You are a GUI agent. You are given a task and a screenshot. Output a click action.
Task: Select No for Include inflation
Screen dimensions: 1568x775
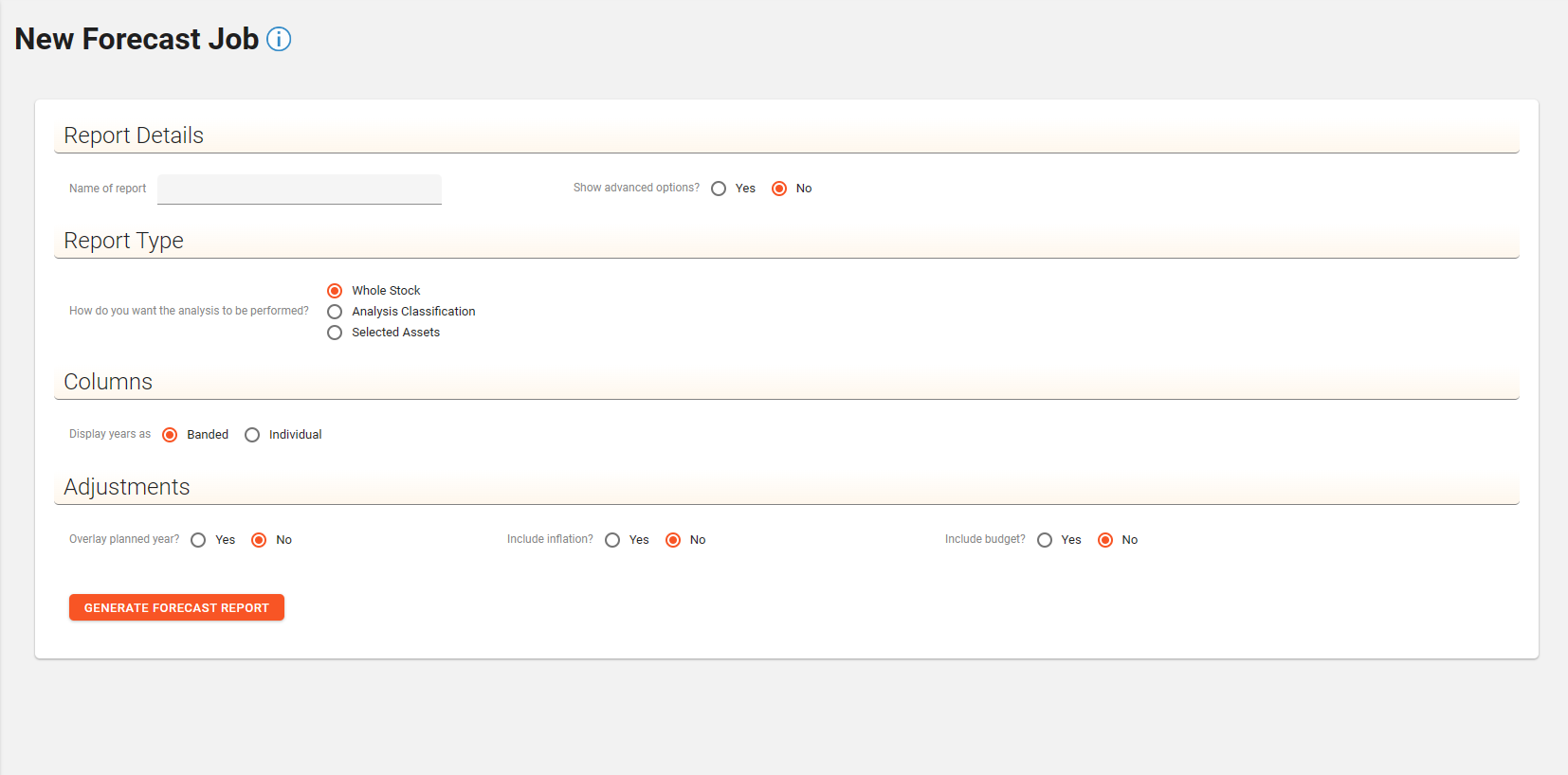[x=673, y=540]
